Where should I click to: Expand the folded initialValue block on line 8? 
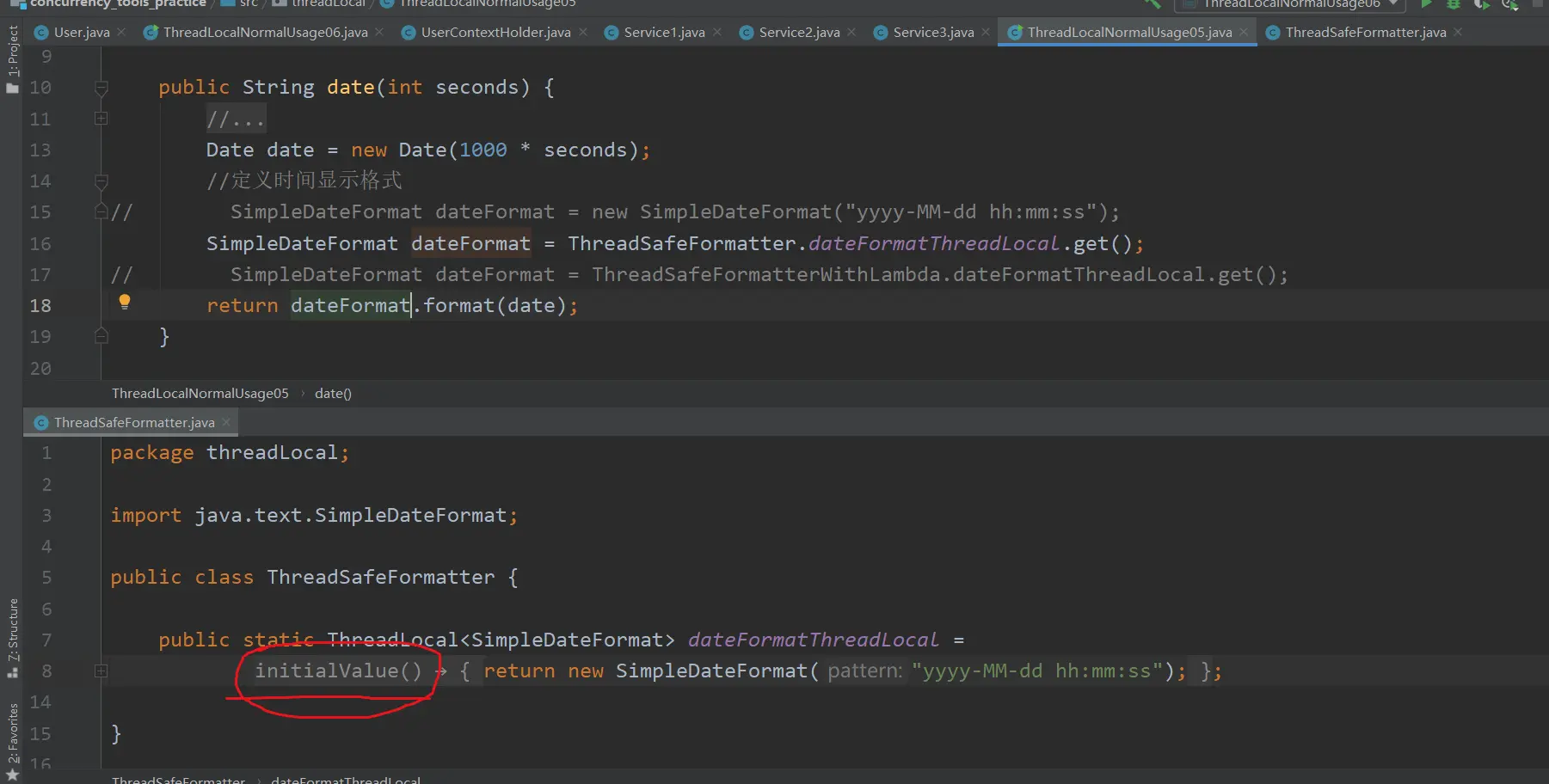(x=101, y=671)
